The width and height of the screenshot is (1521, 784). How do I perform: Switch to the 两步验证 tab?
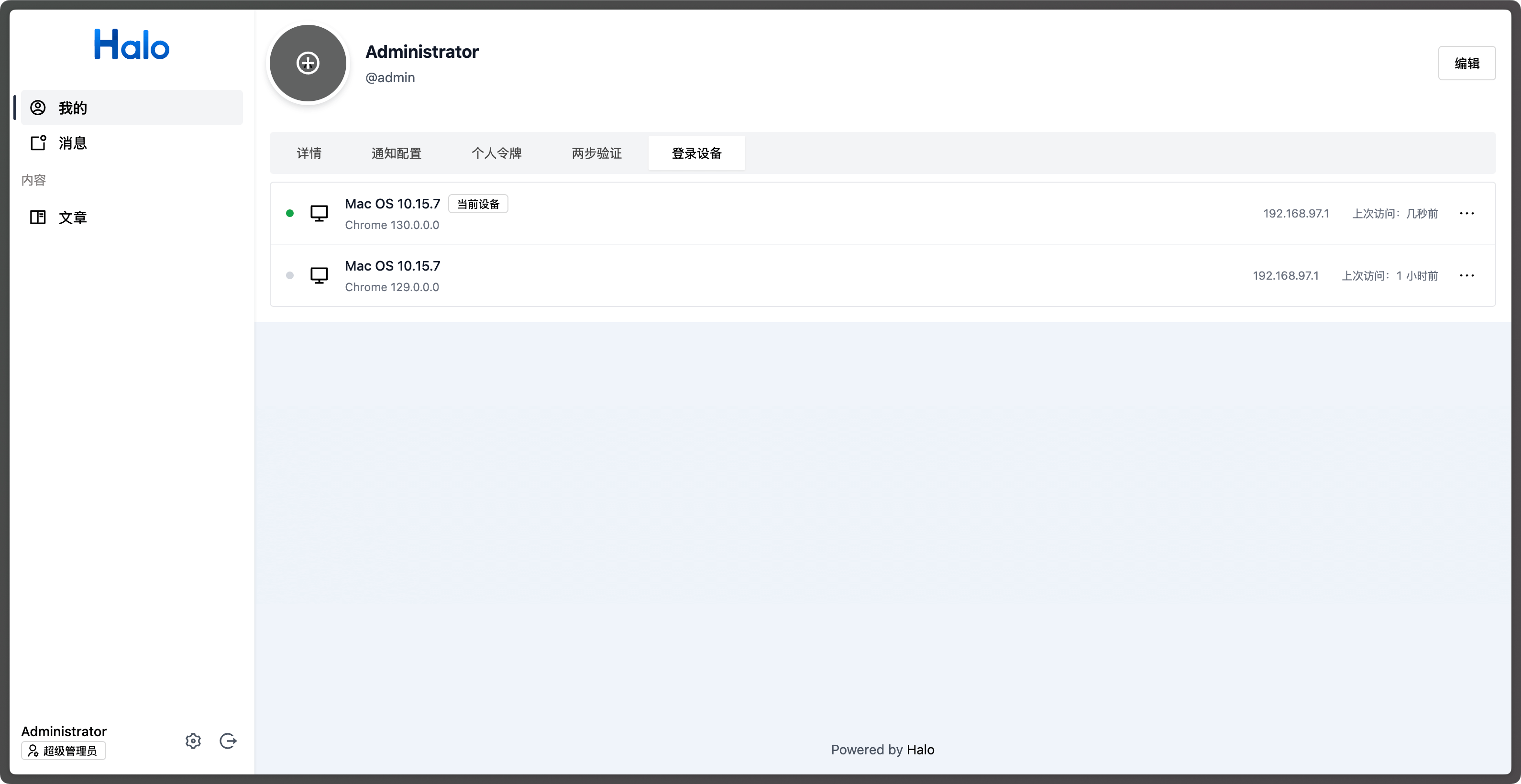pyautogui.click(x=596, y=153)
